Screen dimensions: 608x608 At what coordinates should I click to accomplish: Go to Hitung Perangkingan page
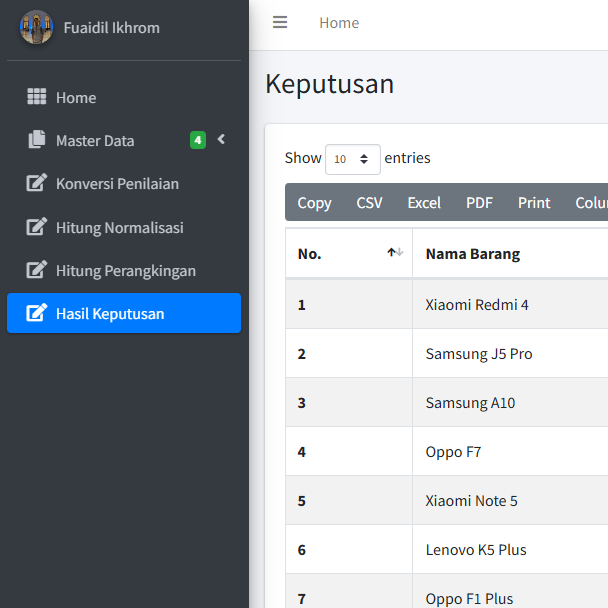(125, 270)
